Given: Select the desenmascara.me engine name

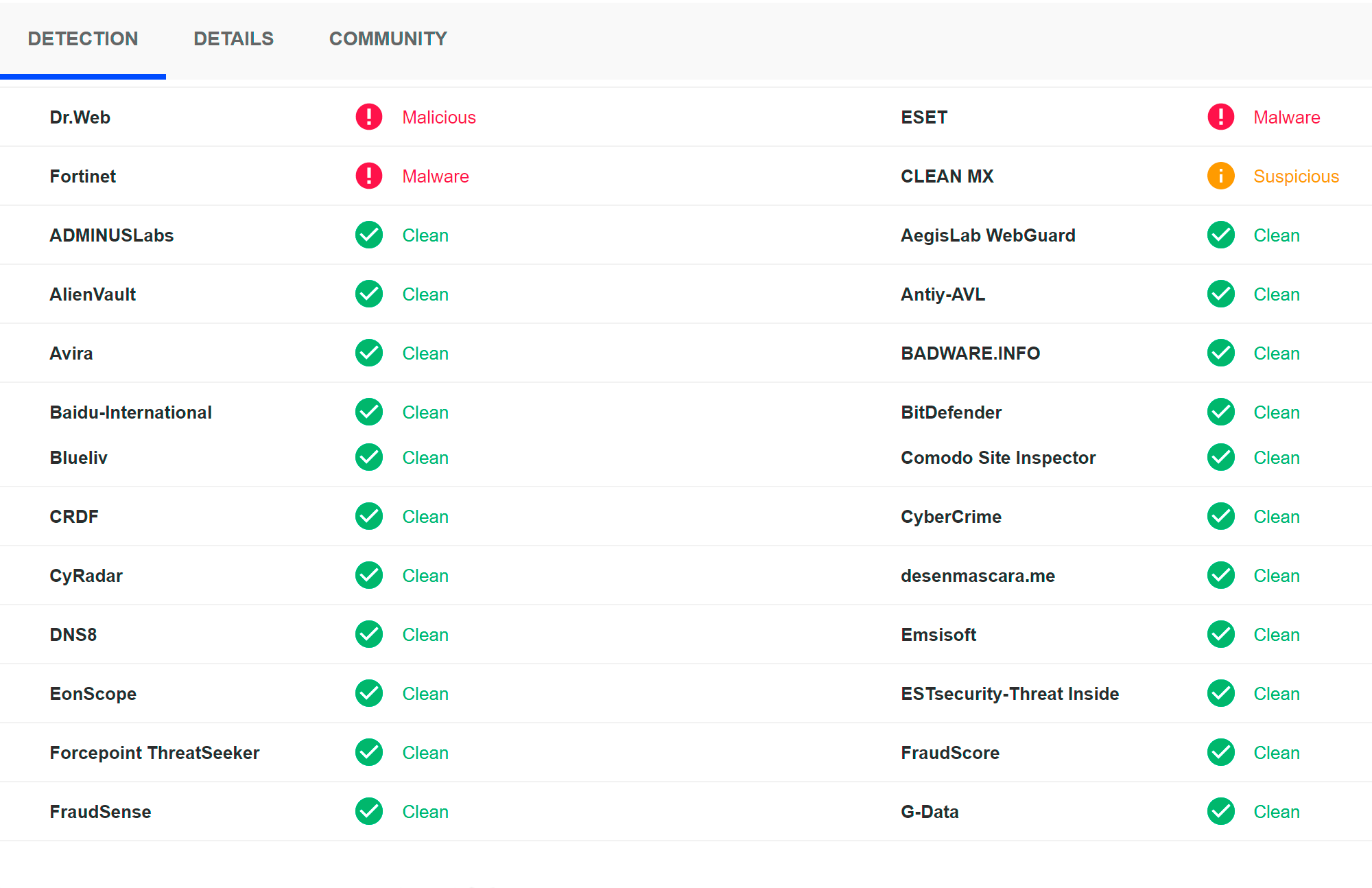Looking at the screenshot, I should pos(978,576).
